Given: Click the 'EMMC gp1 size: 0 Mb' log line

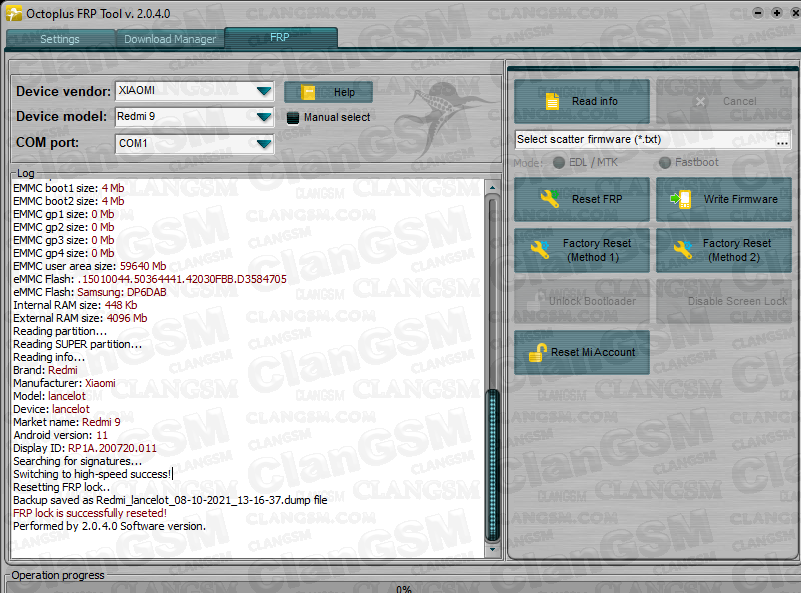Looking at the screenshot, I should click(x=64, y=214).
